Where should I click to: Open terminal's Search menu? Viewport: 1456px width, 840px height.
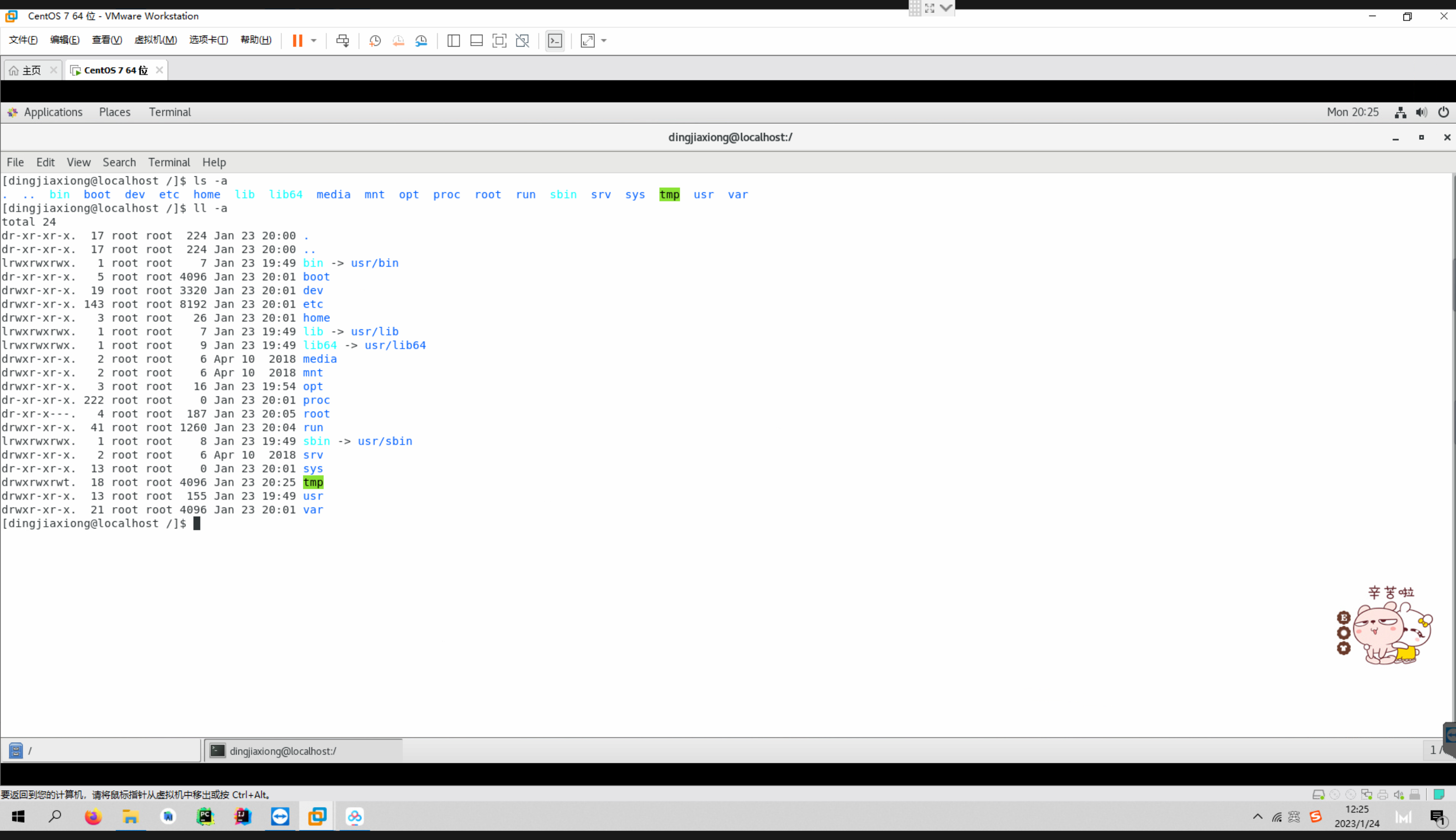[x=119, y=162]
